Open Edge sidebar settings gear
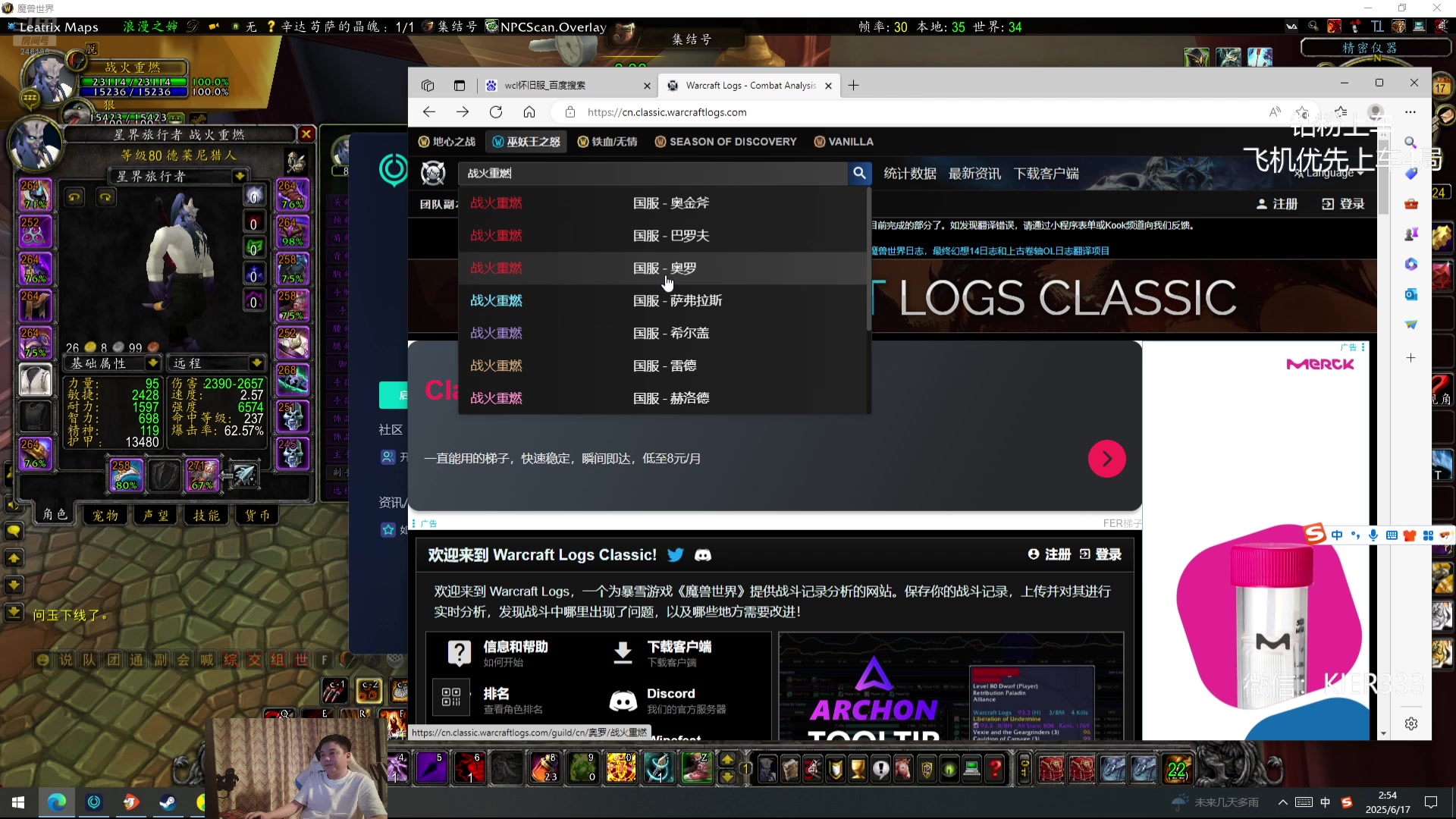 [x=1410, y=723]
